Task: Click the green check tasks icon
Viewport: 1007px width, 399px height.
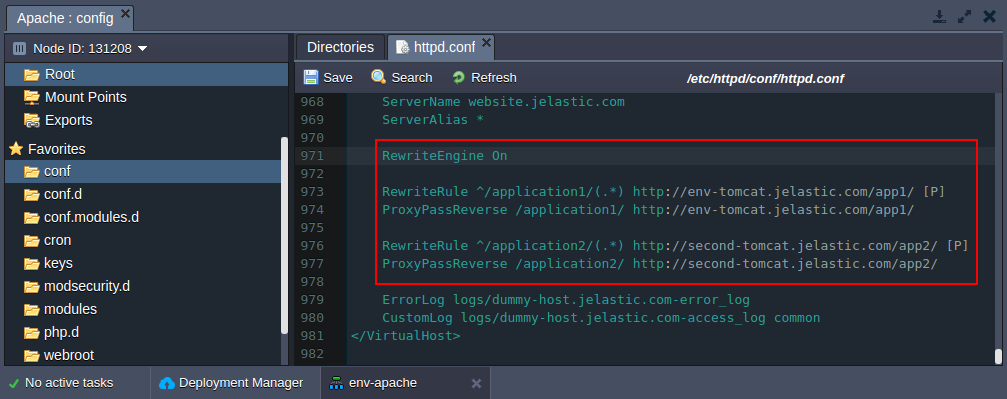Action: point(13,384)
